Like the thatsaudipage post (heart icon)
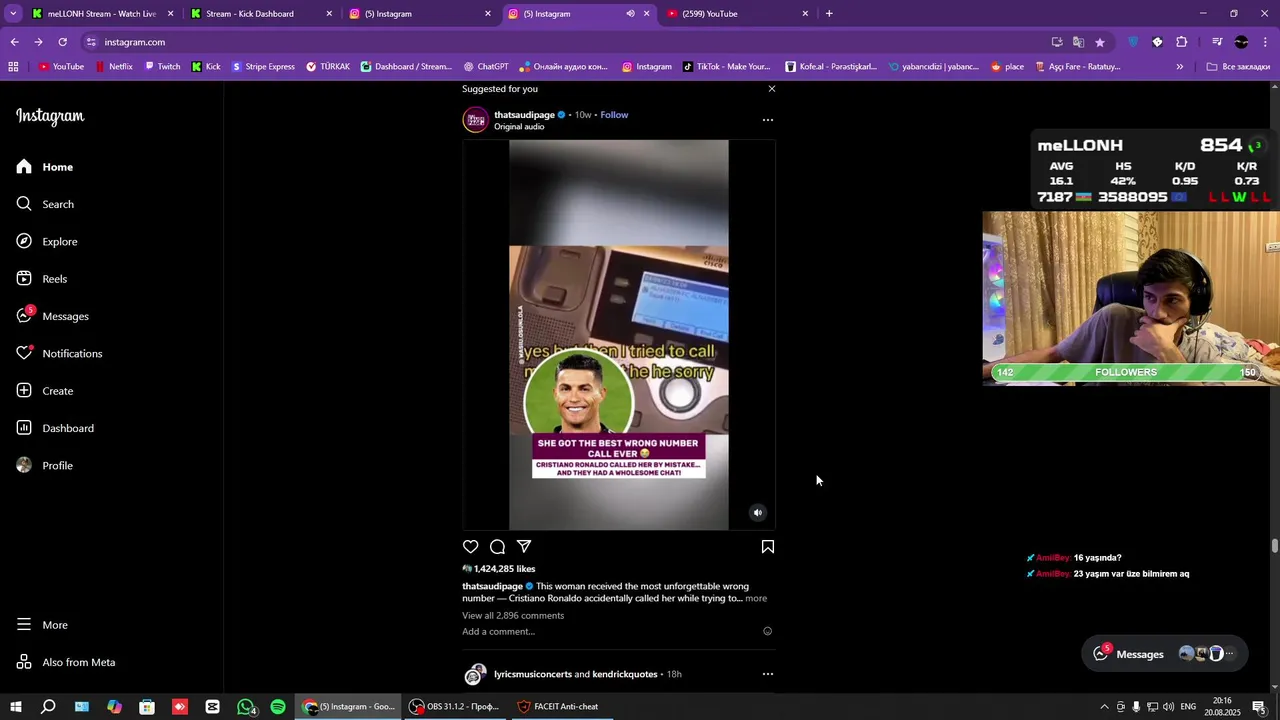This screenshot has height=720, width=1280. [x=471, y=547]
